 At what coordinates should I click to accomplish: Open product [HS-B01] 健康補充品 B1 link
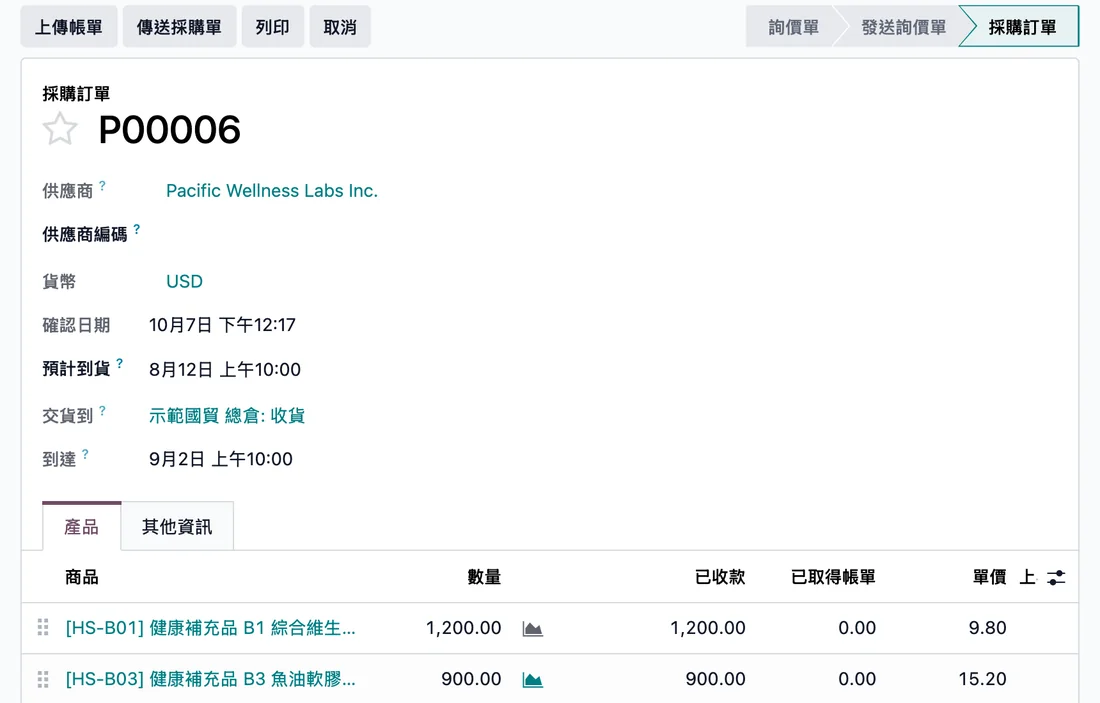click(210, 628)
